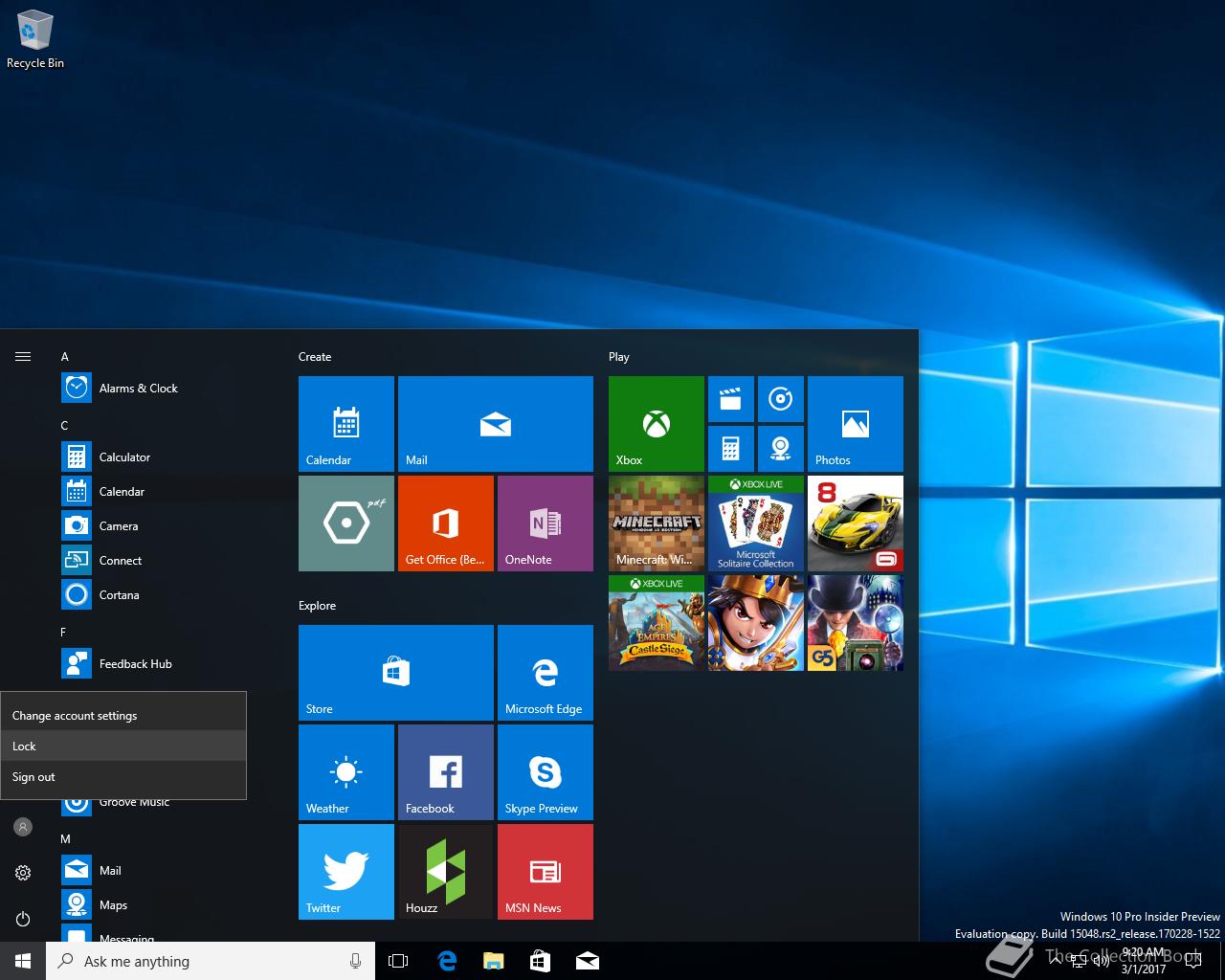Open Task View on the taskbar

[398, 961]
